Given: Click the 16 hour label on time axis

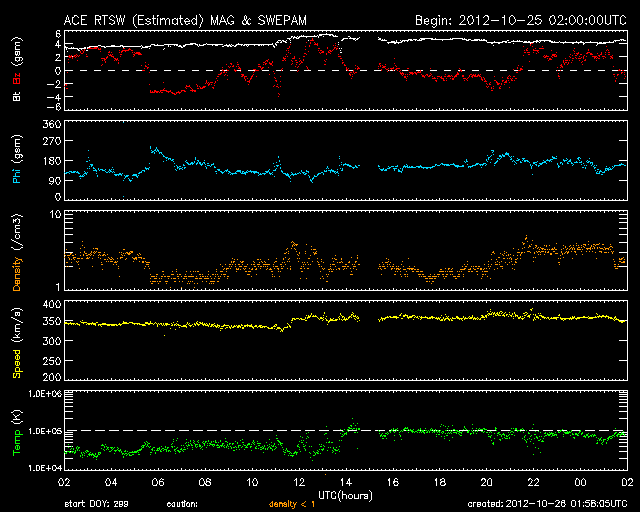Looking at the screenshot, I should (x=393, y=482).
